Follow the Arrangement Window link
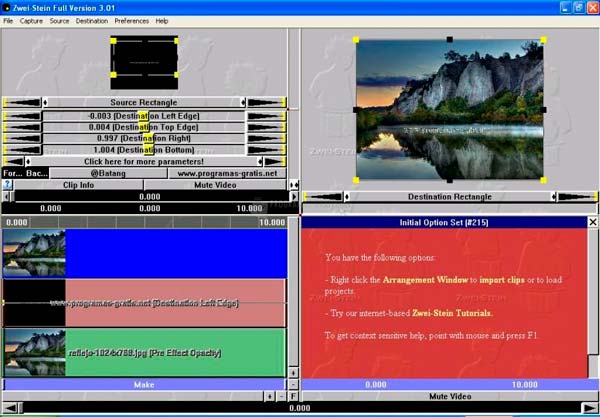 pyautogui.click(x=426, y=280)
